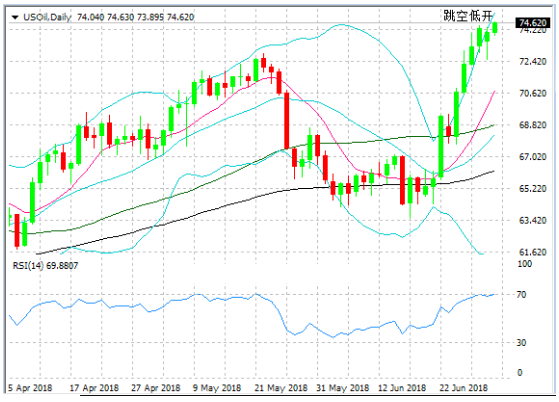Click the RSI(14) 69.8807 indicator label

click(x=45, y=266)
